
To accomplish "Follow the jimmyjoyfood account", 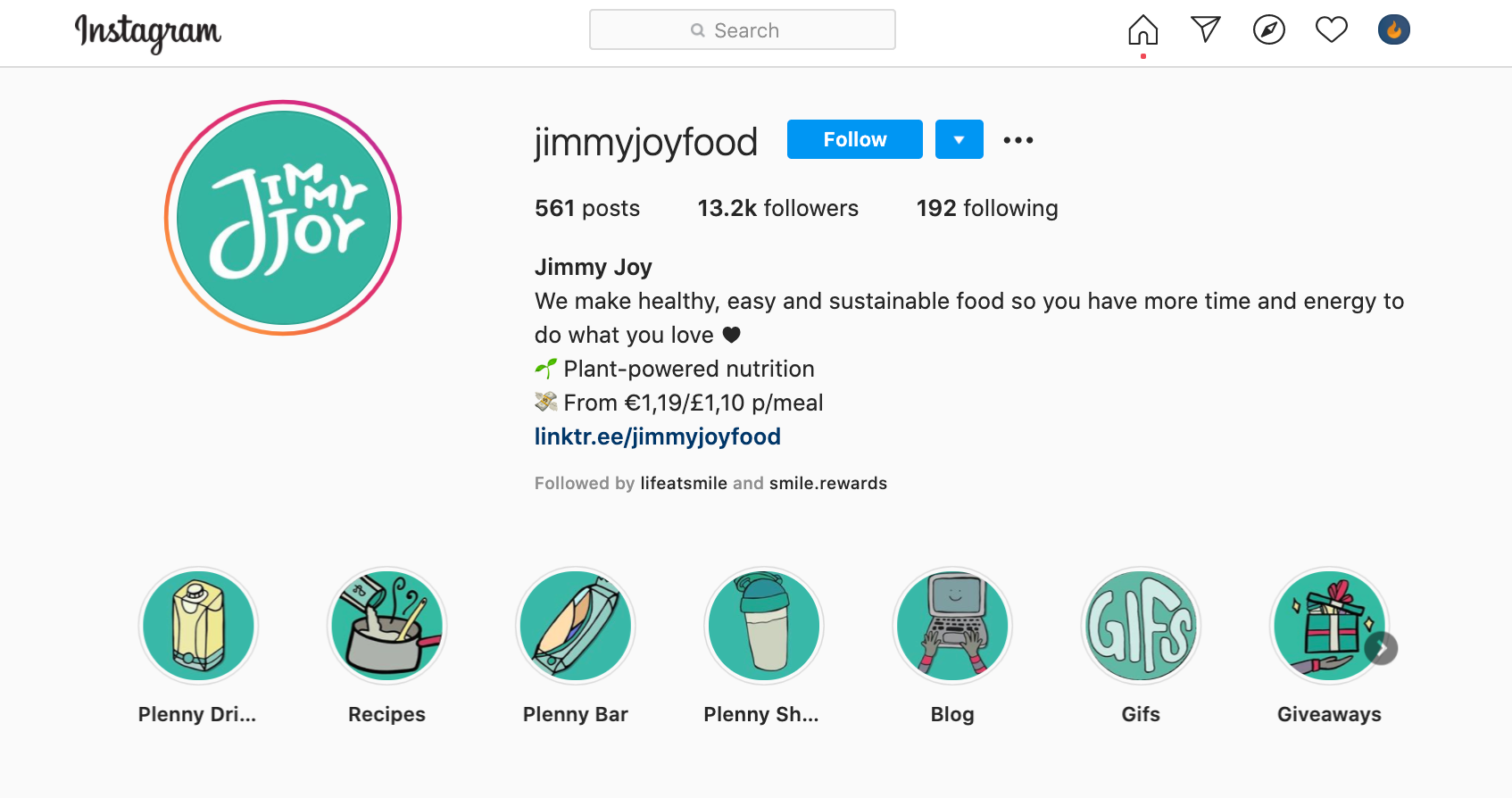I will pos(854,139).
